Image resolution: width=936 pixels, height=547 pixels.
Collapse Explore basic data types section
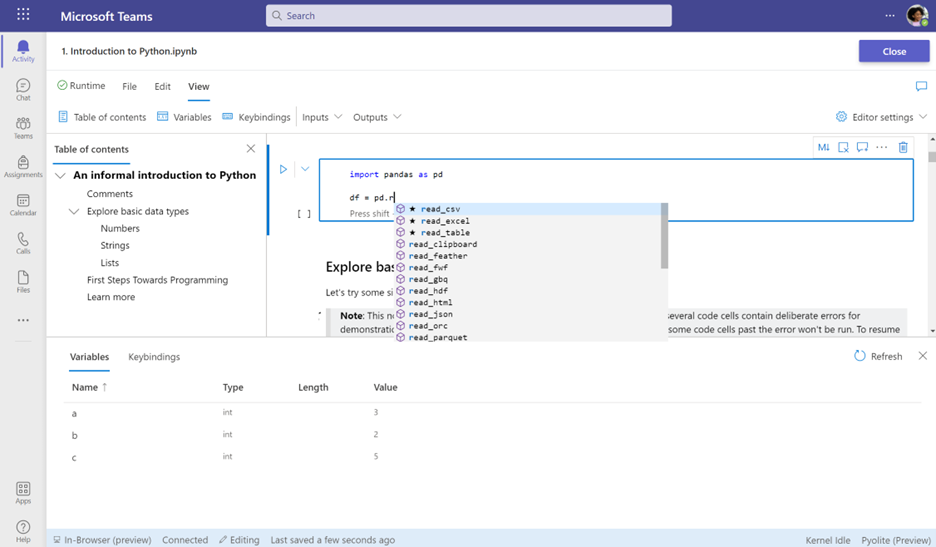74,211
